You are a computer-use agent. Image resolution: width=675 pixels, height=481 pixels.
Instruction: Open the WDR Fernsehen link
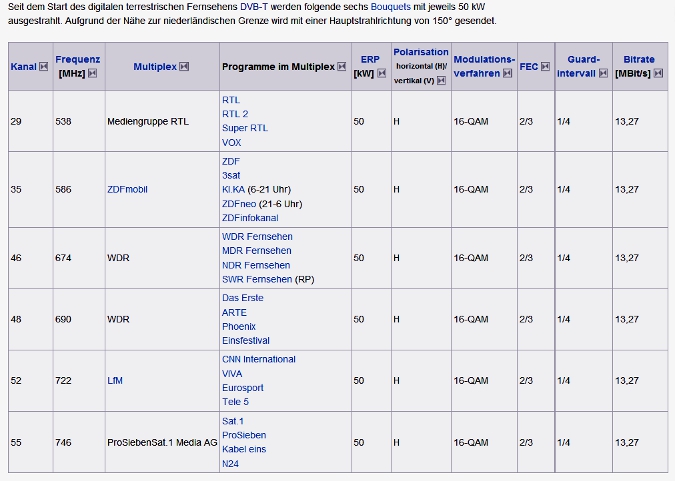[257, 237]
